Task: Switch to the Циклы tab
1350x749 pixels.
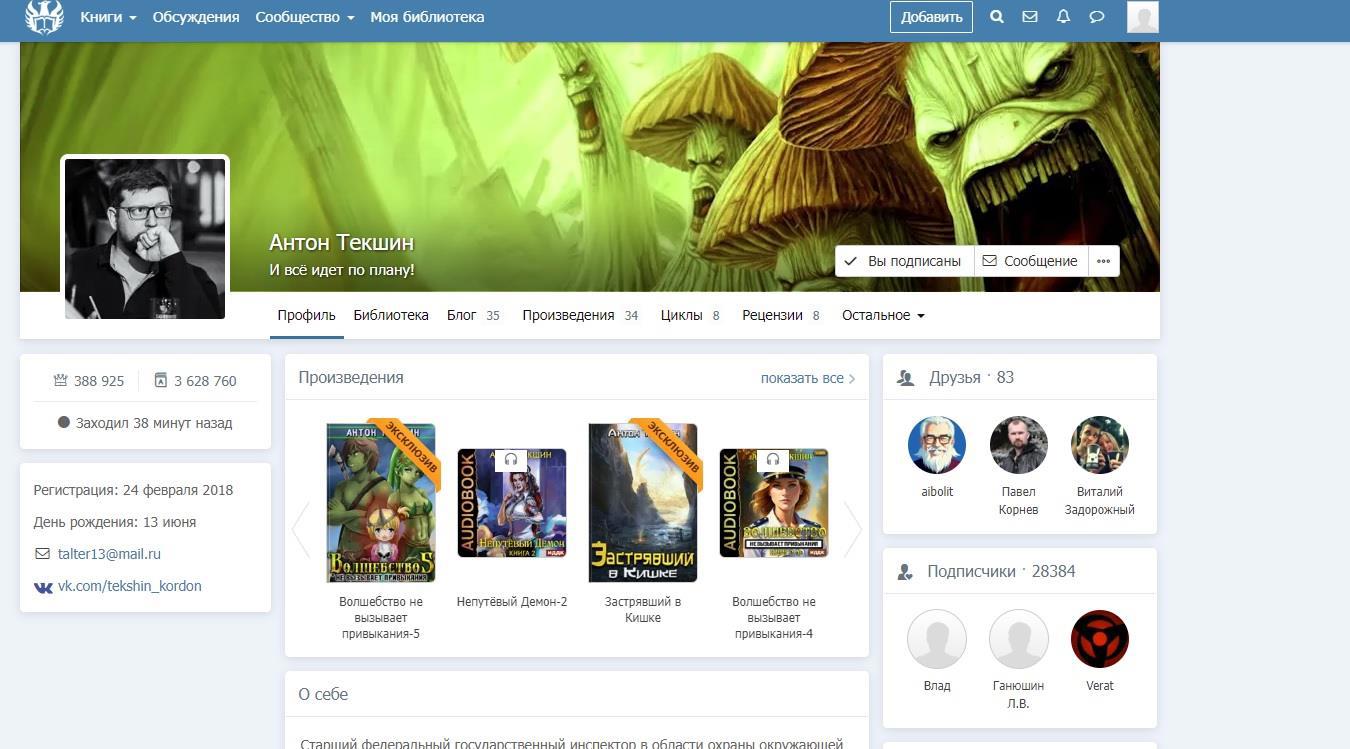Action: click(x=691, y=315)
